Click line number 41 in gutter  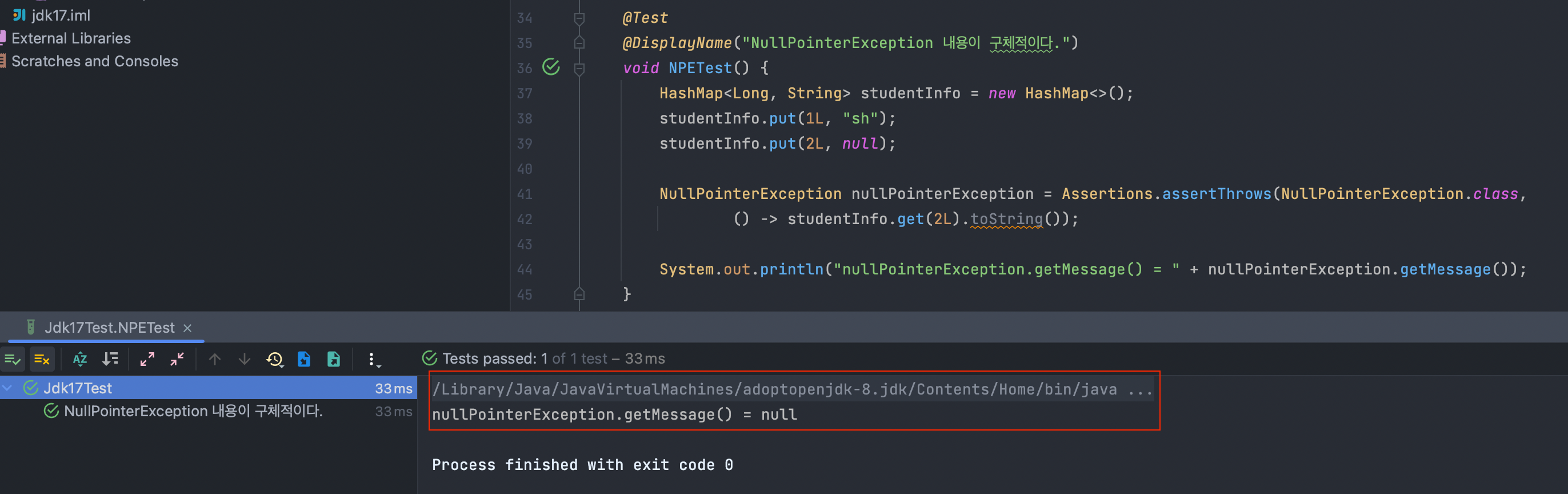tap(525, 194)
